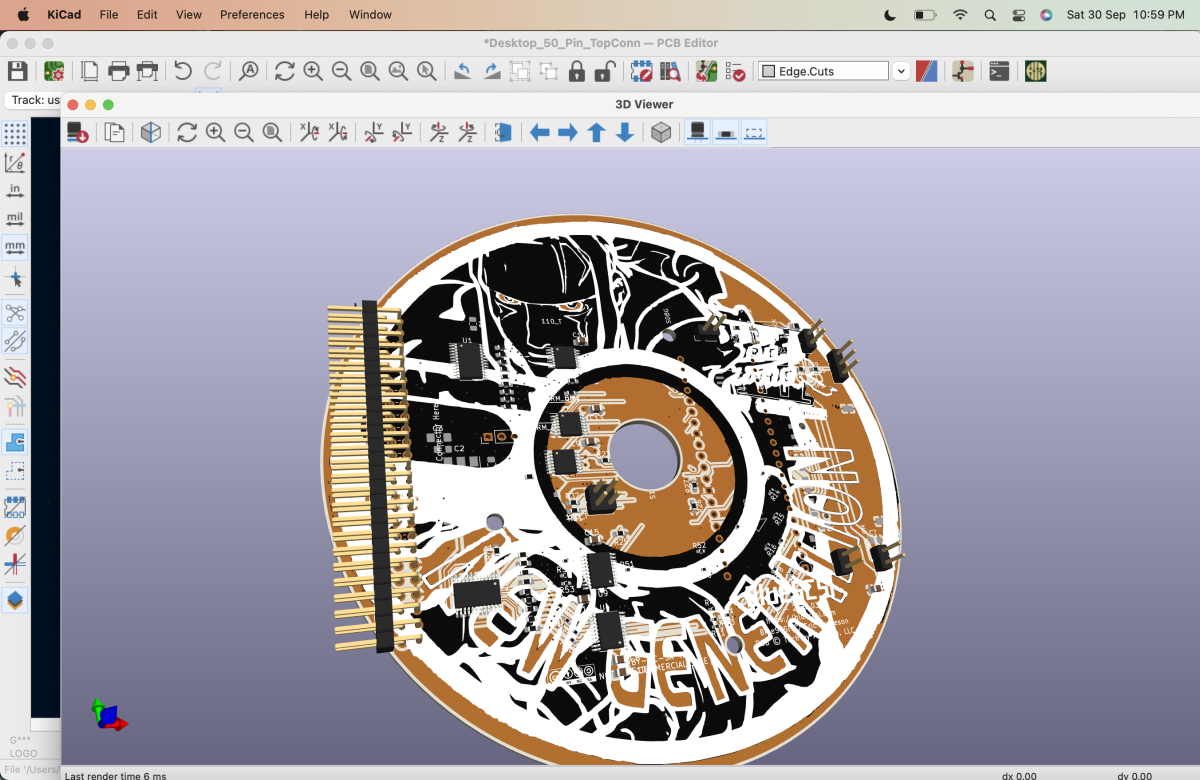
Task: Zoom to fit in the 3D Viewer
Action: pyautogui.click(x=272, y=132)
